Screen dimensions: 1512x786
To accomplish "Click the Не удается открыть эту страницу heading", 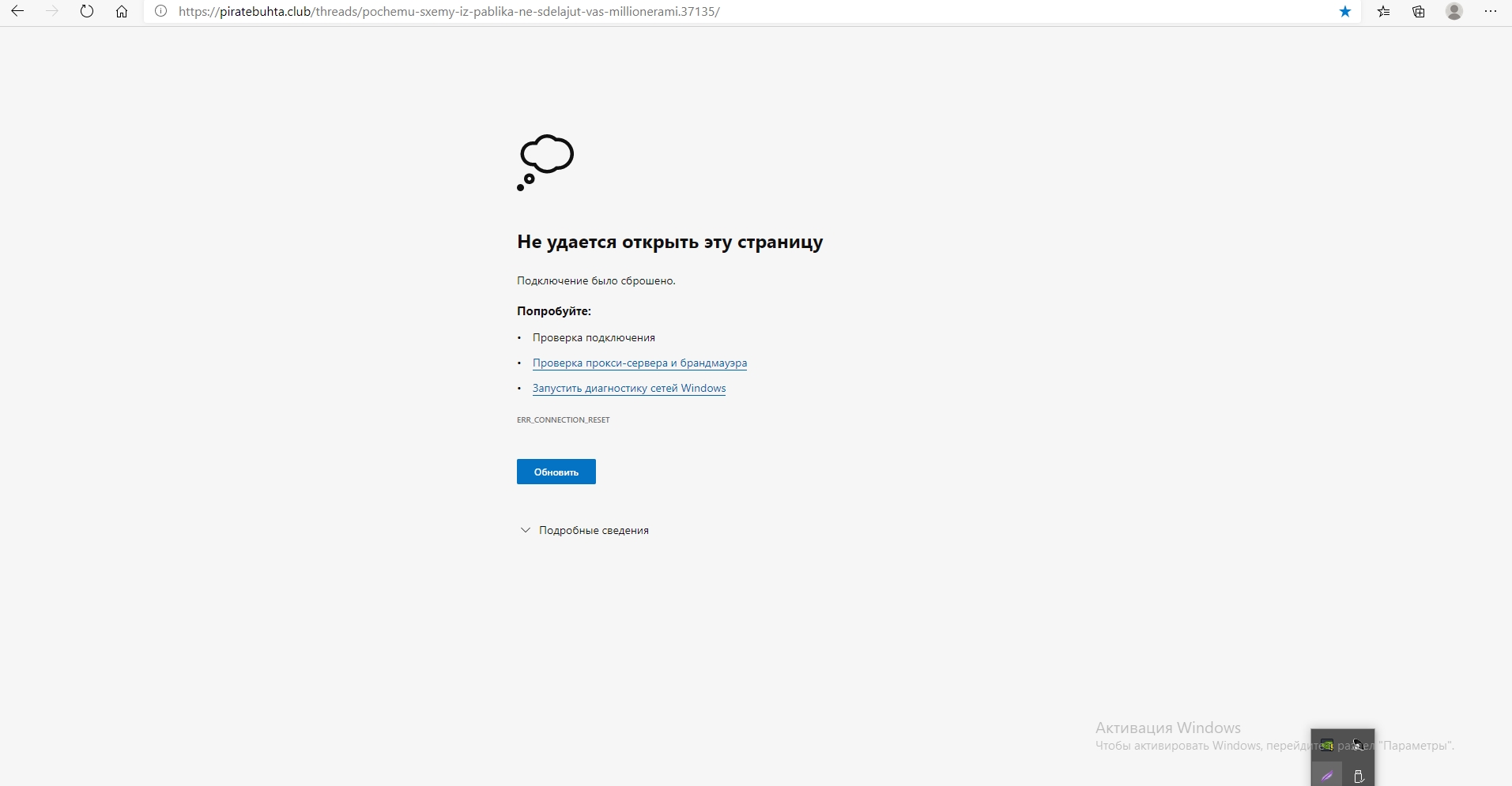I will [x=670, y=243].
